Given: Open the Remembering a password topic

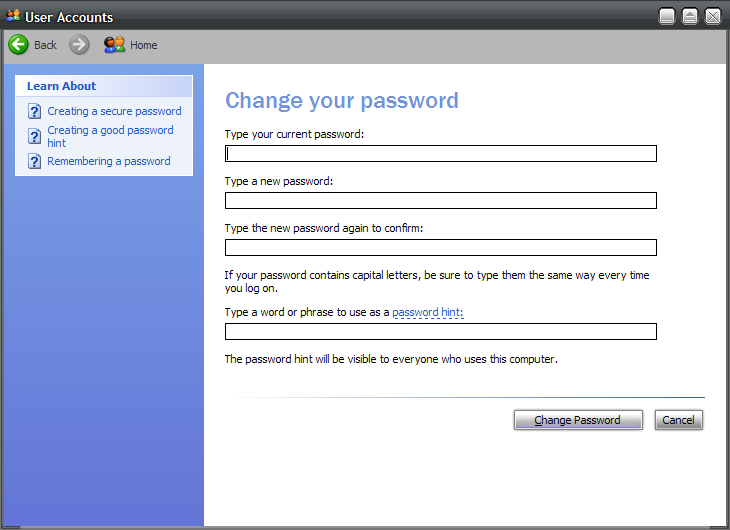Looking at the screenshot, I should pyautogui.click(x=109, y=161).
